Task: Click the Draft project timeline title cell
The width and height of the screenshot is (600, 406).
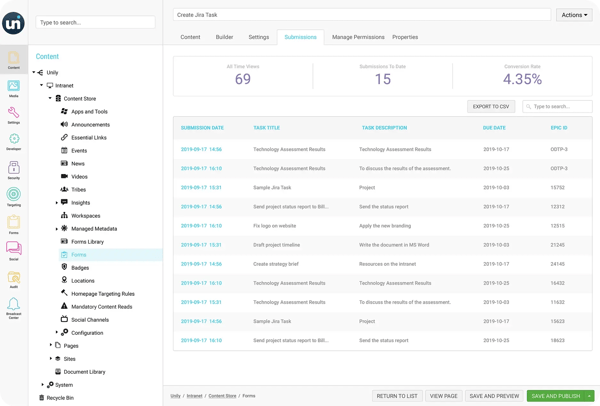Action: click(x=276, y=245)
